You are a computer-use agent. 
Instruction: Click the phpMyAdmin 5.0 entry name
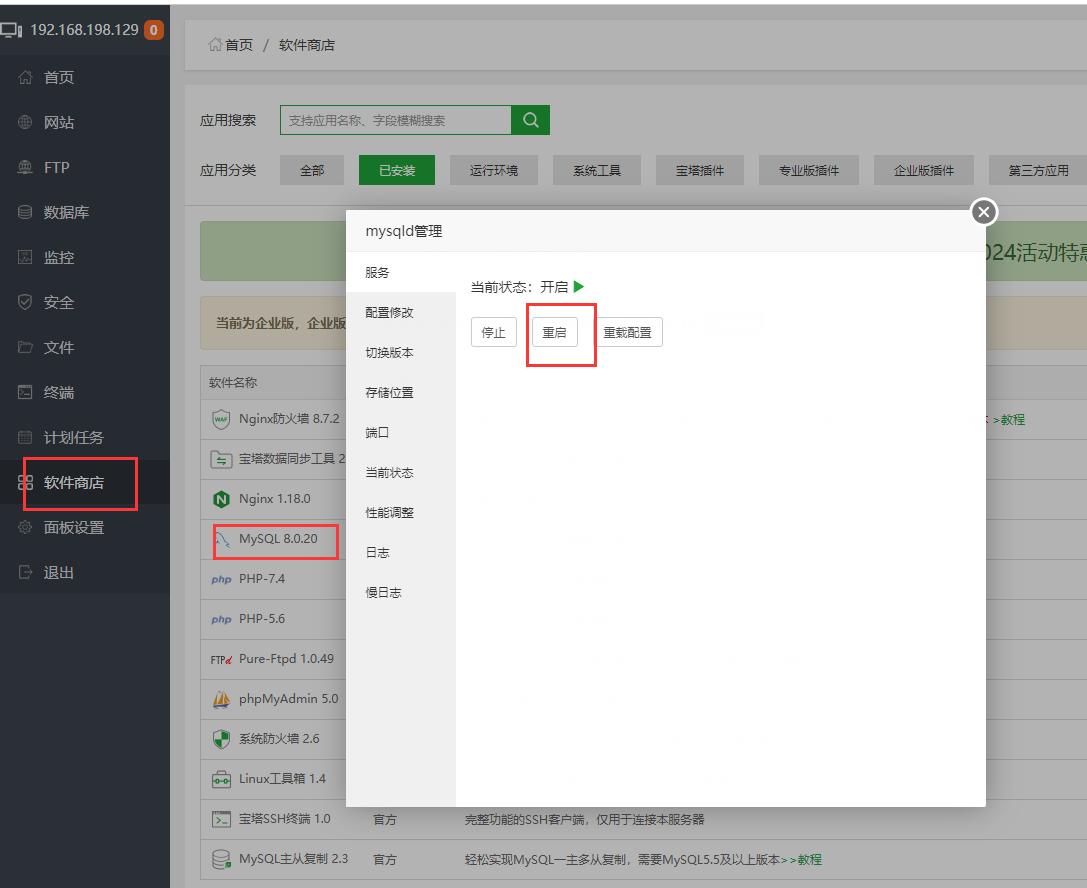point(288,699)
